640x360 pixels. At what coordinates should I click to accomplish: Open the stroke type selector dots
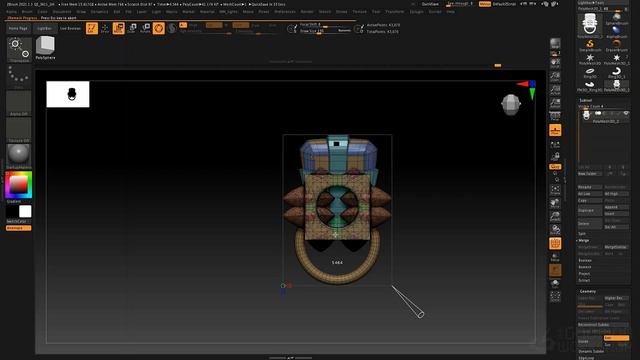point(19,76)
